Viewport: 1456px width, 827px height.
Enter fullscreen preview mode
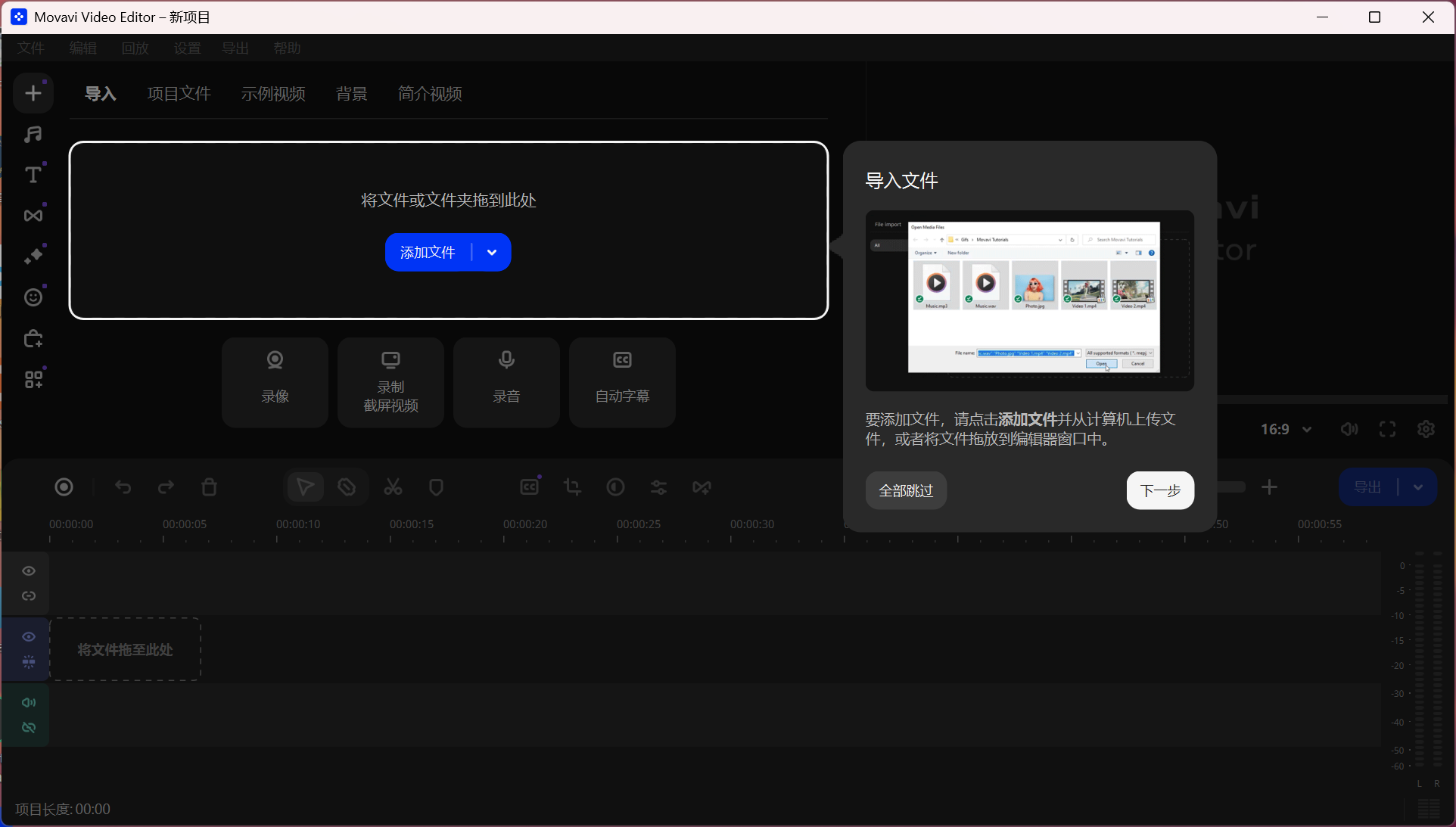pos(1388,430)
